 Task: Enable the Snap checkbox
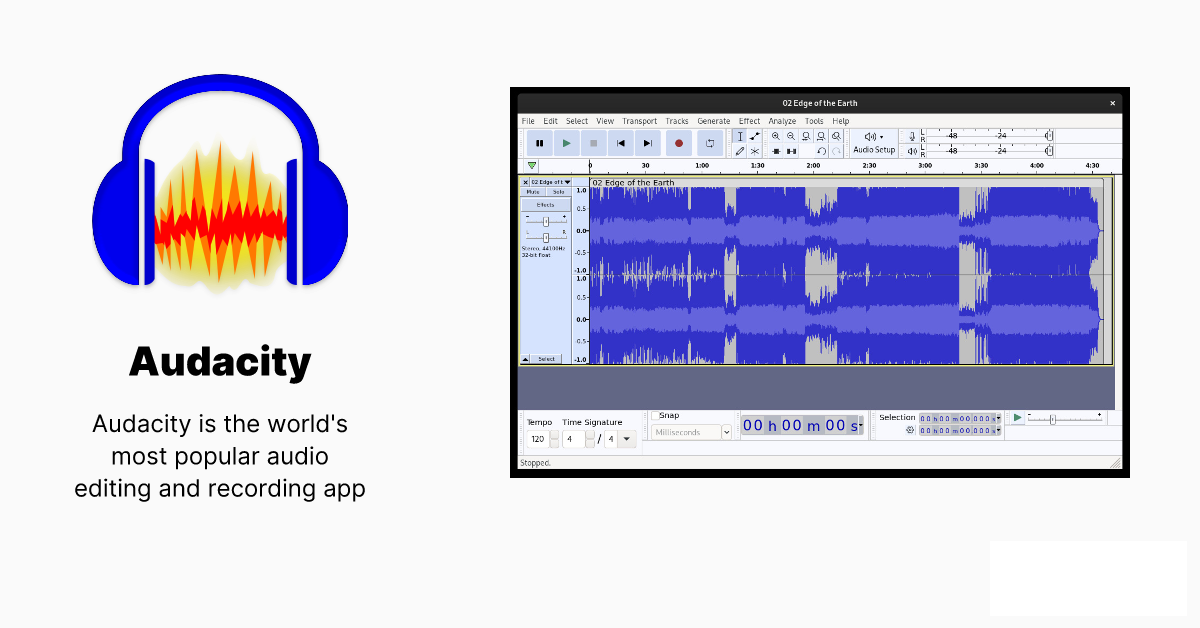655,416
